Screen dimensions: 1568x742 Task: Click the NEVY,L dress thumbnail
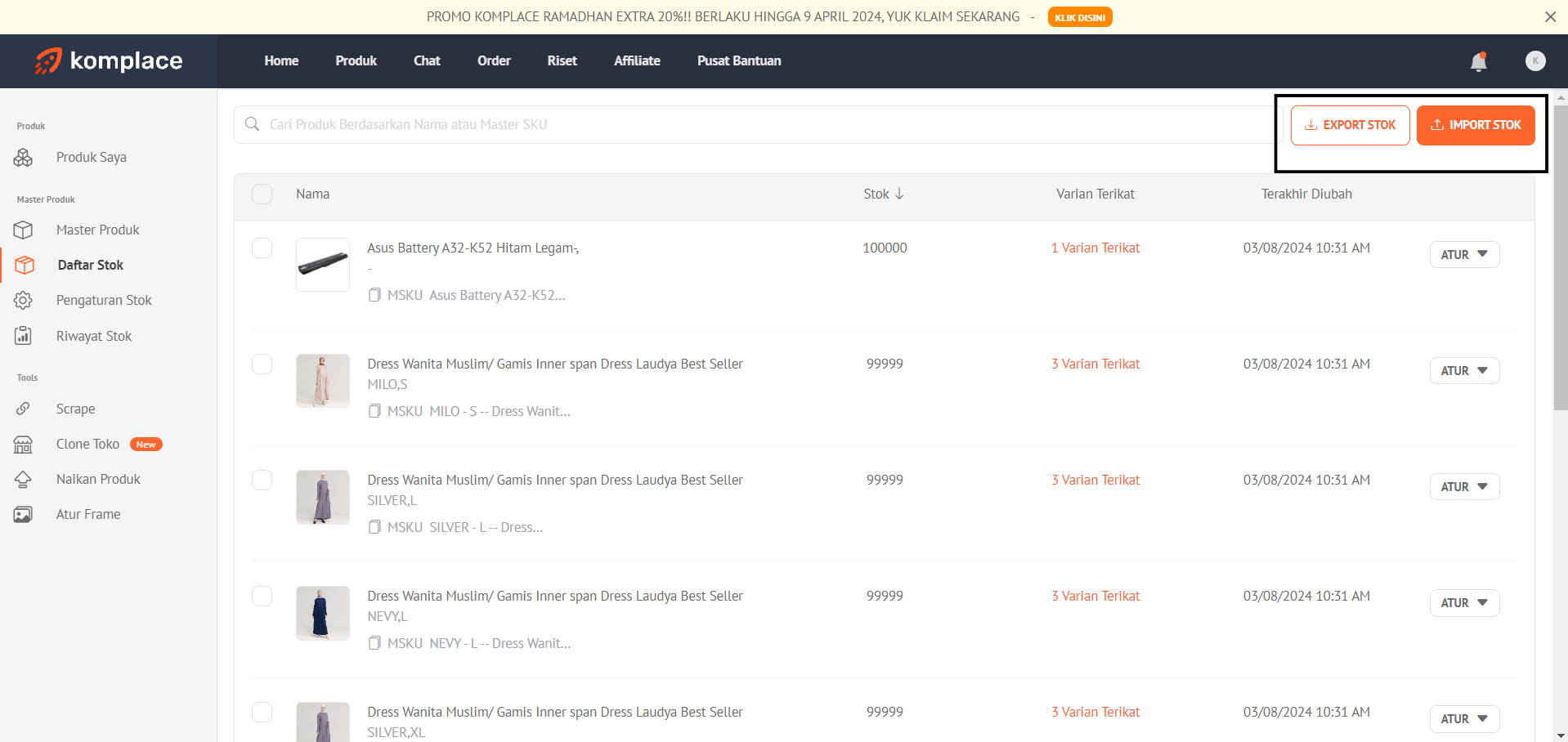pyautogui.click(x=323, y=613)
